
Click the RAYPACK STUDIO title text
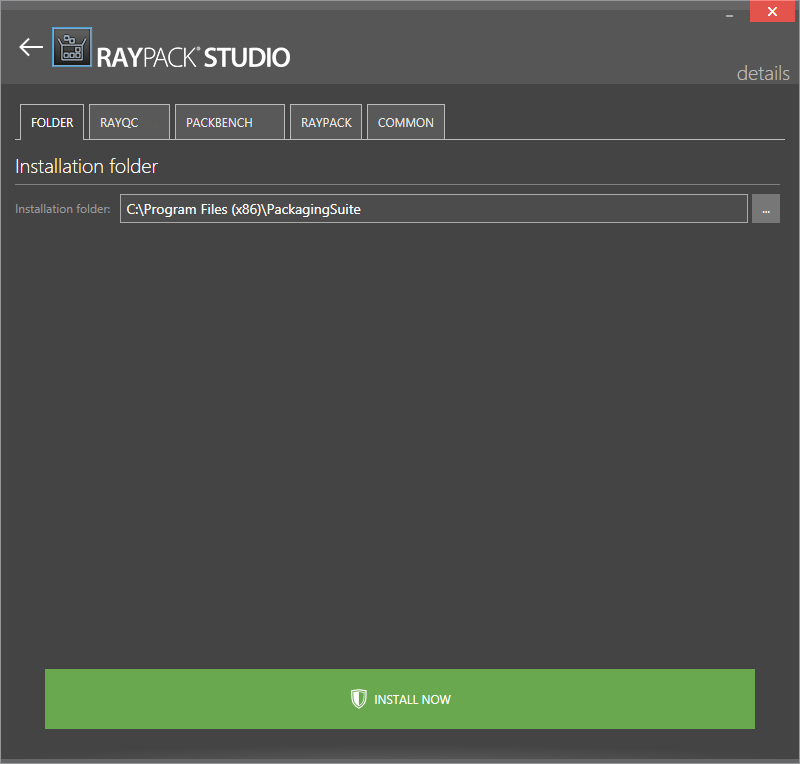pyautogui.click(x=193, y=57)
